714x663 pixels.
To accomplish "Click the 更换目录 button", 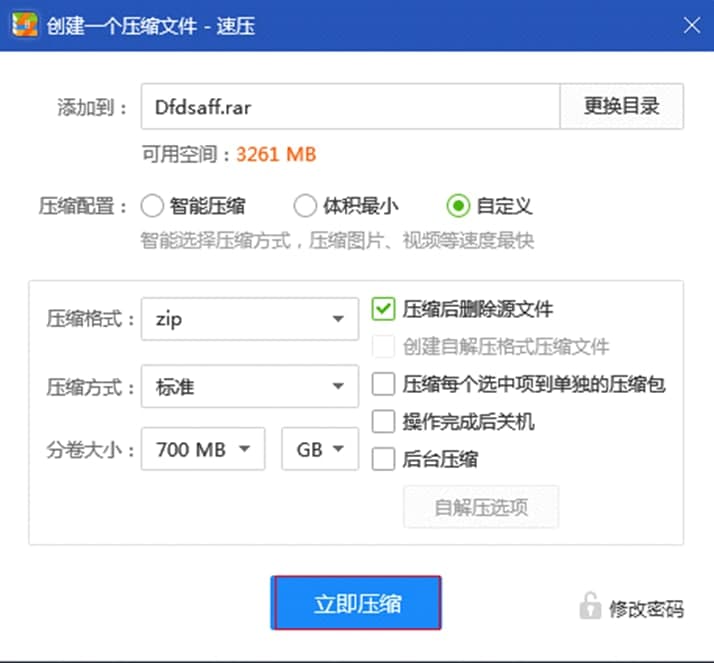I will point(622,106).
